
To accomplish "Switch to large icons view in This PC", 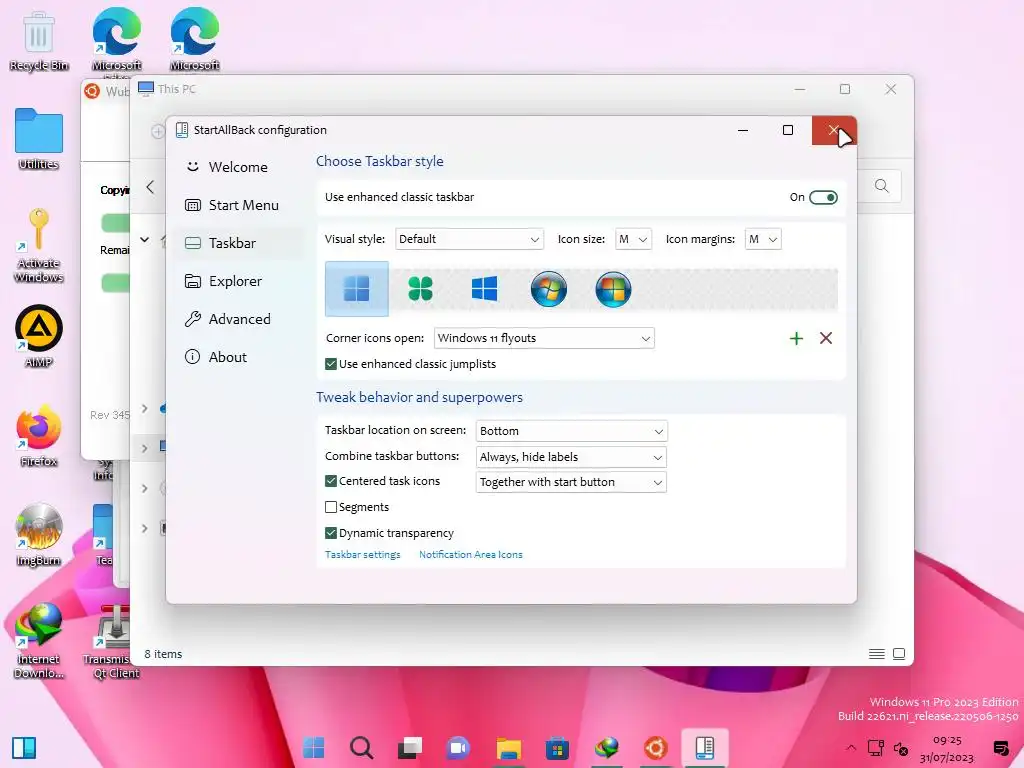I will point(899,654).
